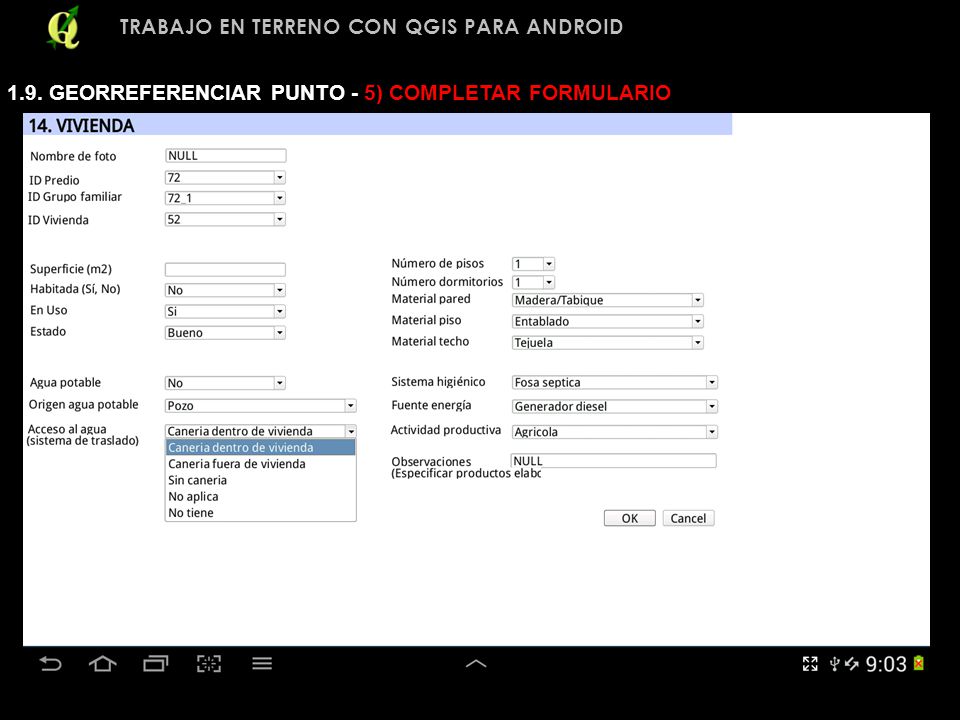The height and width of the screenshot is (720, 960).
Task: Click the 'Observaciones' label
Action: (431, 462)
